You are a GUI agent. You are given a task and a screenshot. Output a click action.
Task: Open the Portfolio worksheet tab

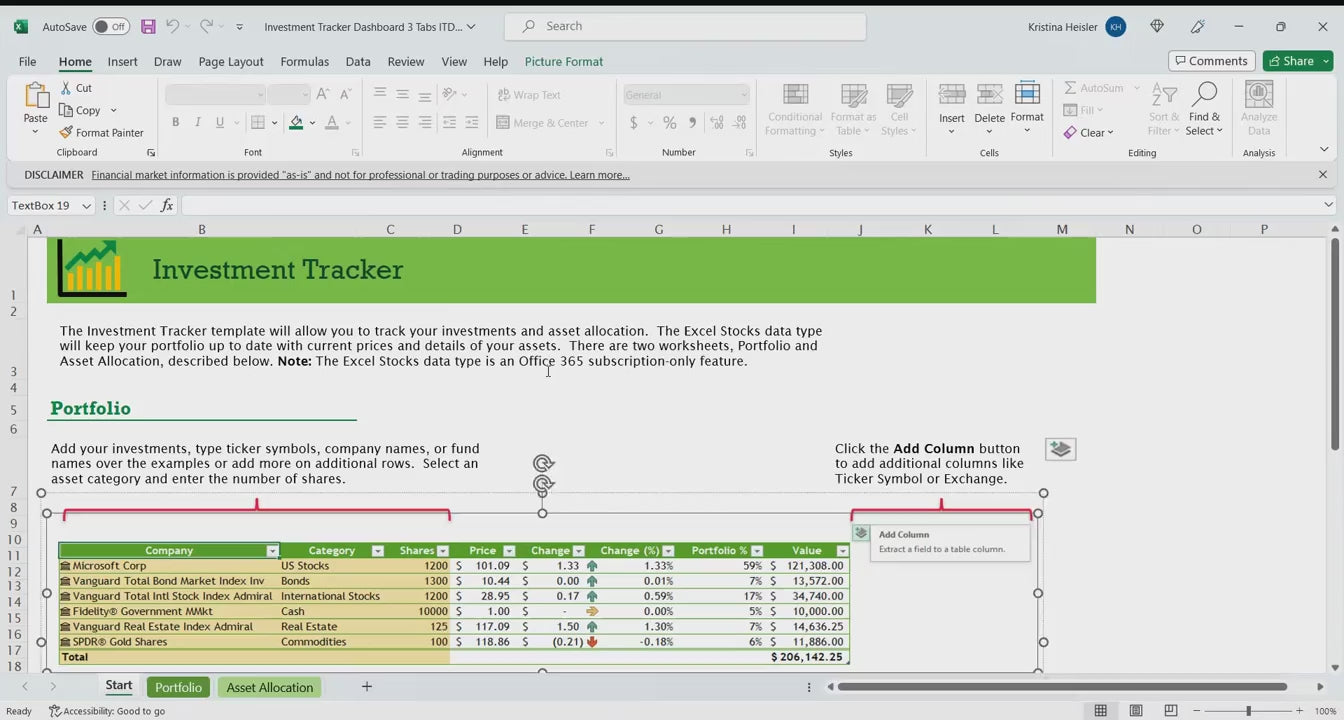(178, 687)
